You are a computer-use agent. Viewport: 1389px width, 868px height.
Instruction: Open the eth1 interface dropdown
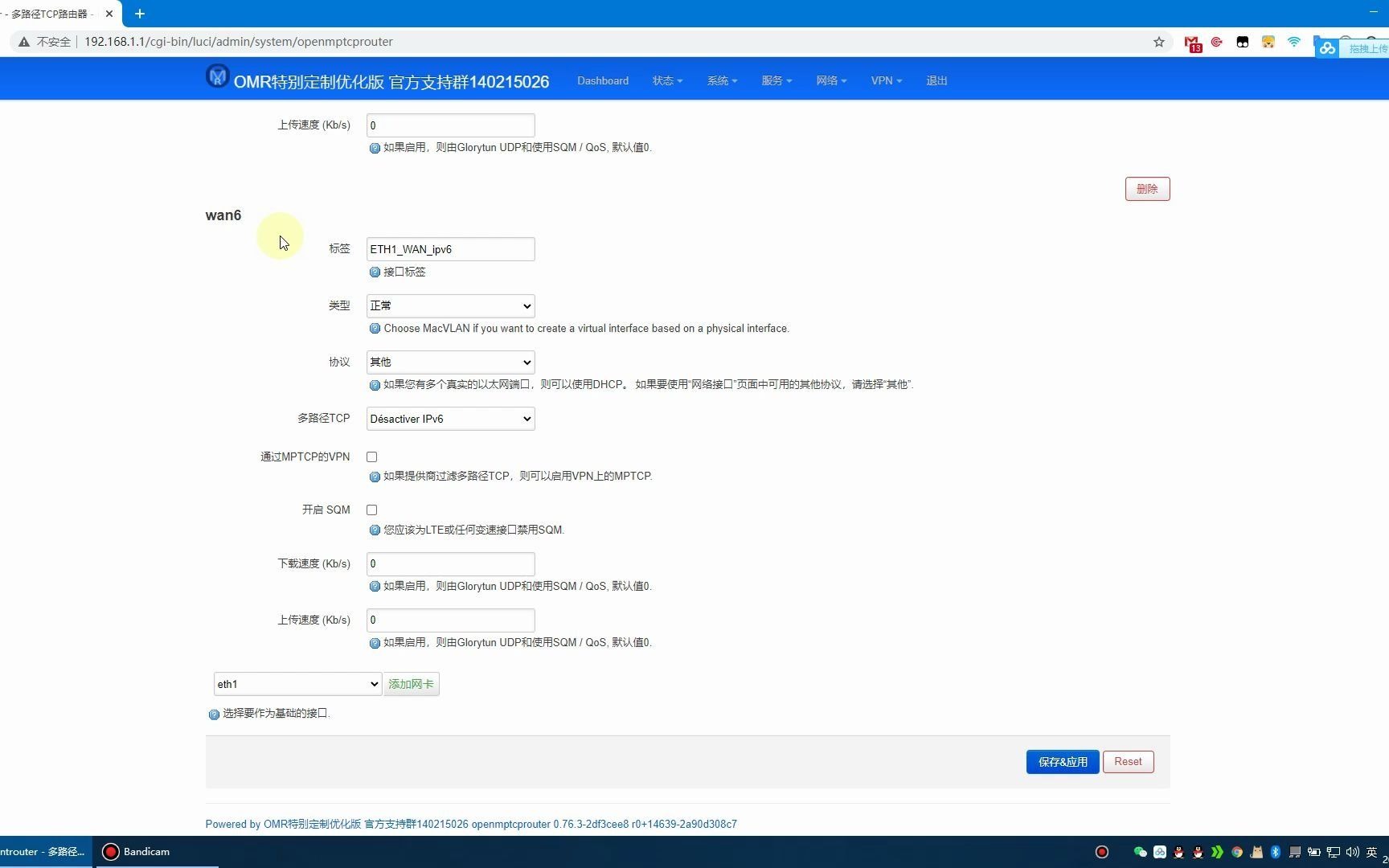click(x=297, y=685)
